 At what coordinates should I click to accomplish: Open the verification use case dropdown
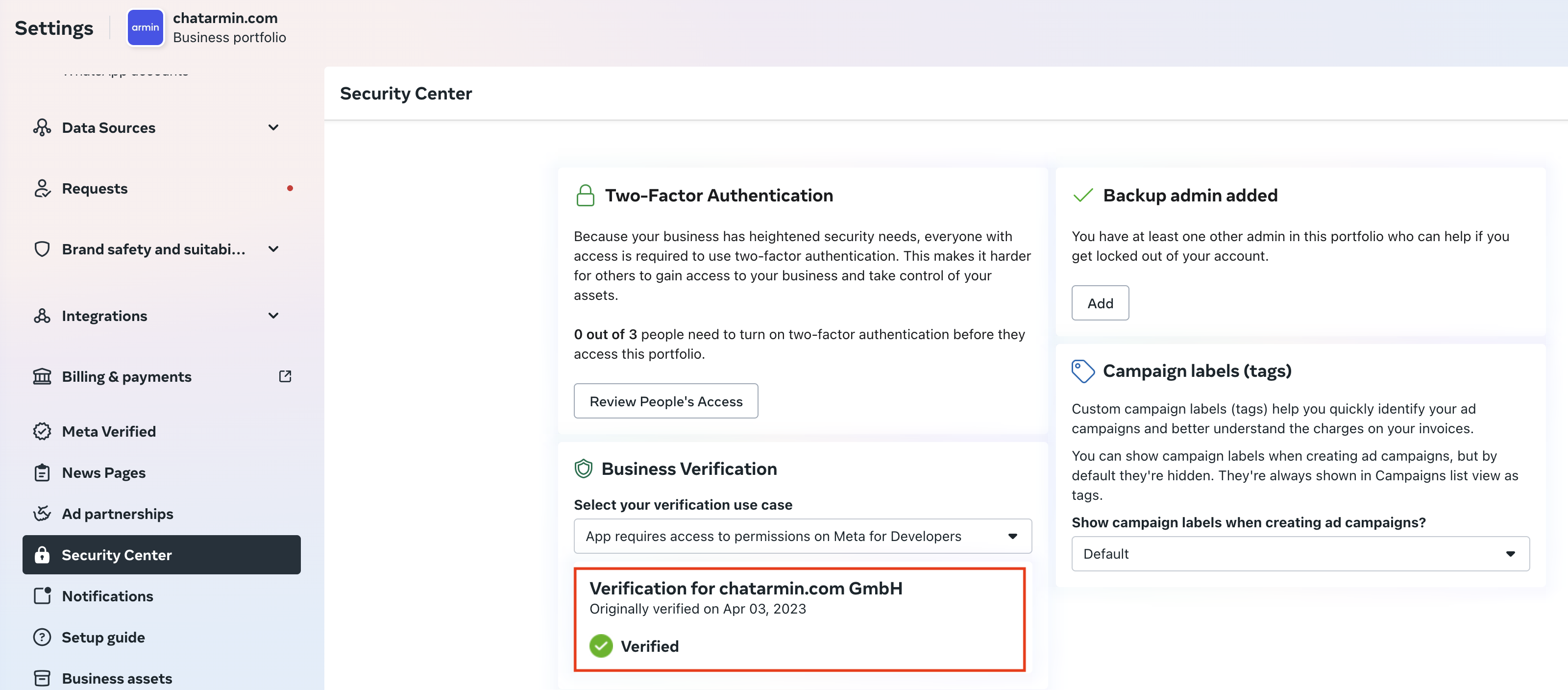802,536
